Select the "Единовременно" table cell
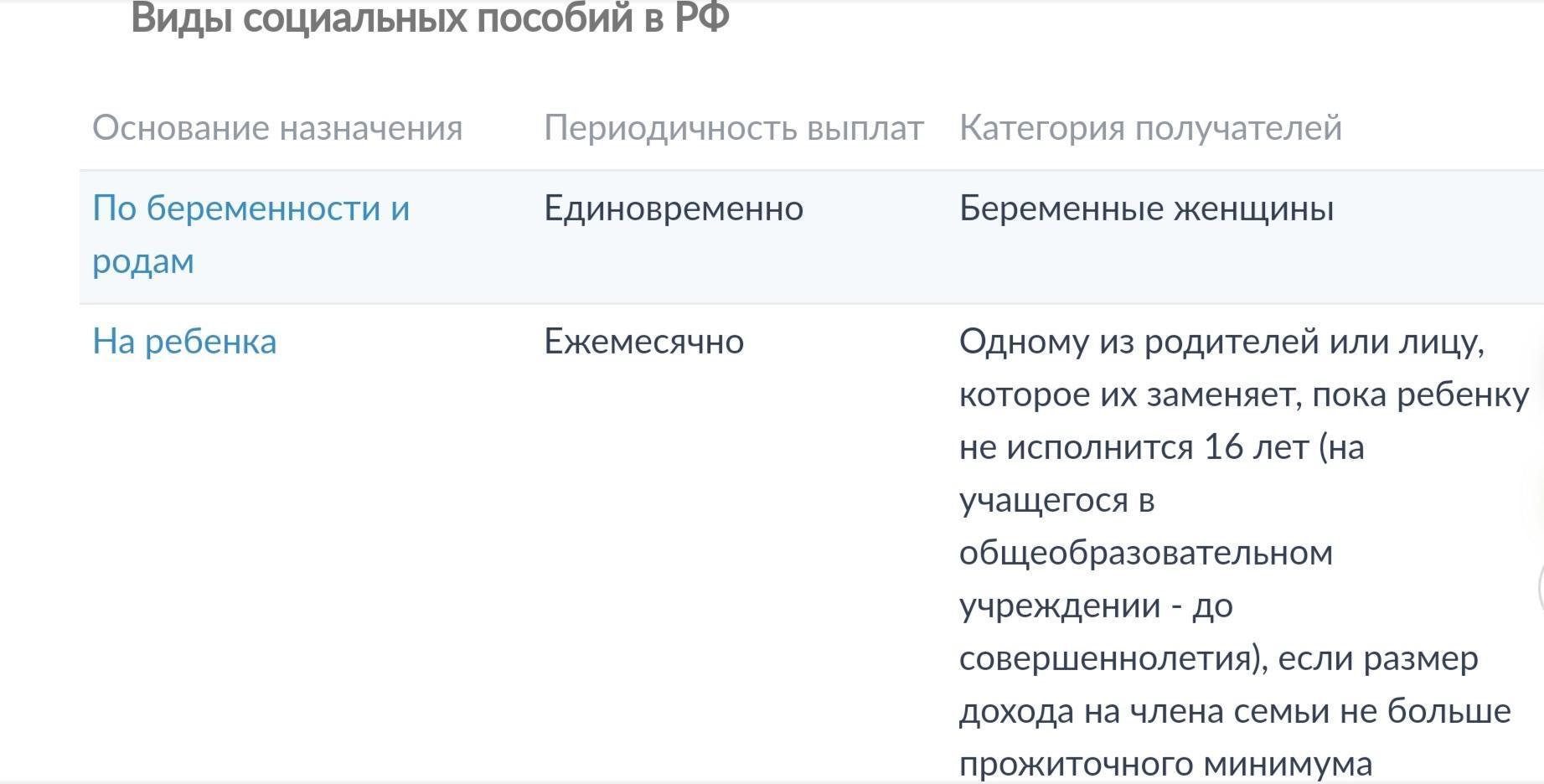This screenshot has width=1544, height=784. point(674,209)
